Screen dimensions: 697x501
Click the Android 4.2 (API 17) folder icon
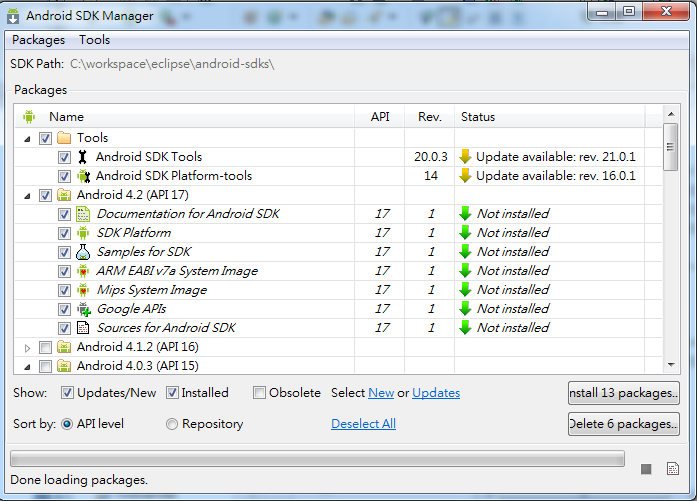(x=64, y=195)
